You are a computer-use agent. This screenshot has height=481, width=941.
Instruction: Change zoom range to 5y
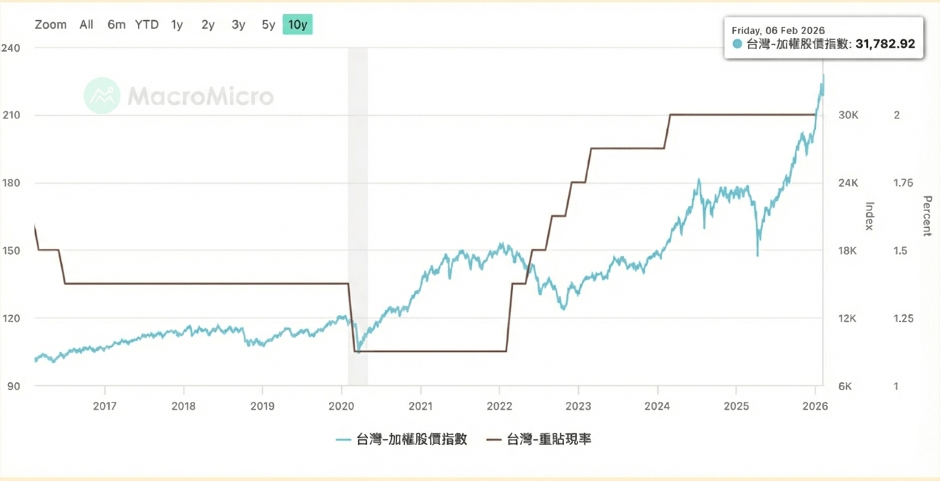pyautogui.click(x=268, y=24)
